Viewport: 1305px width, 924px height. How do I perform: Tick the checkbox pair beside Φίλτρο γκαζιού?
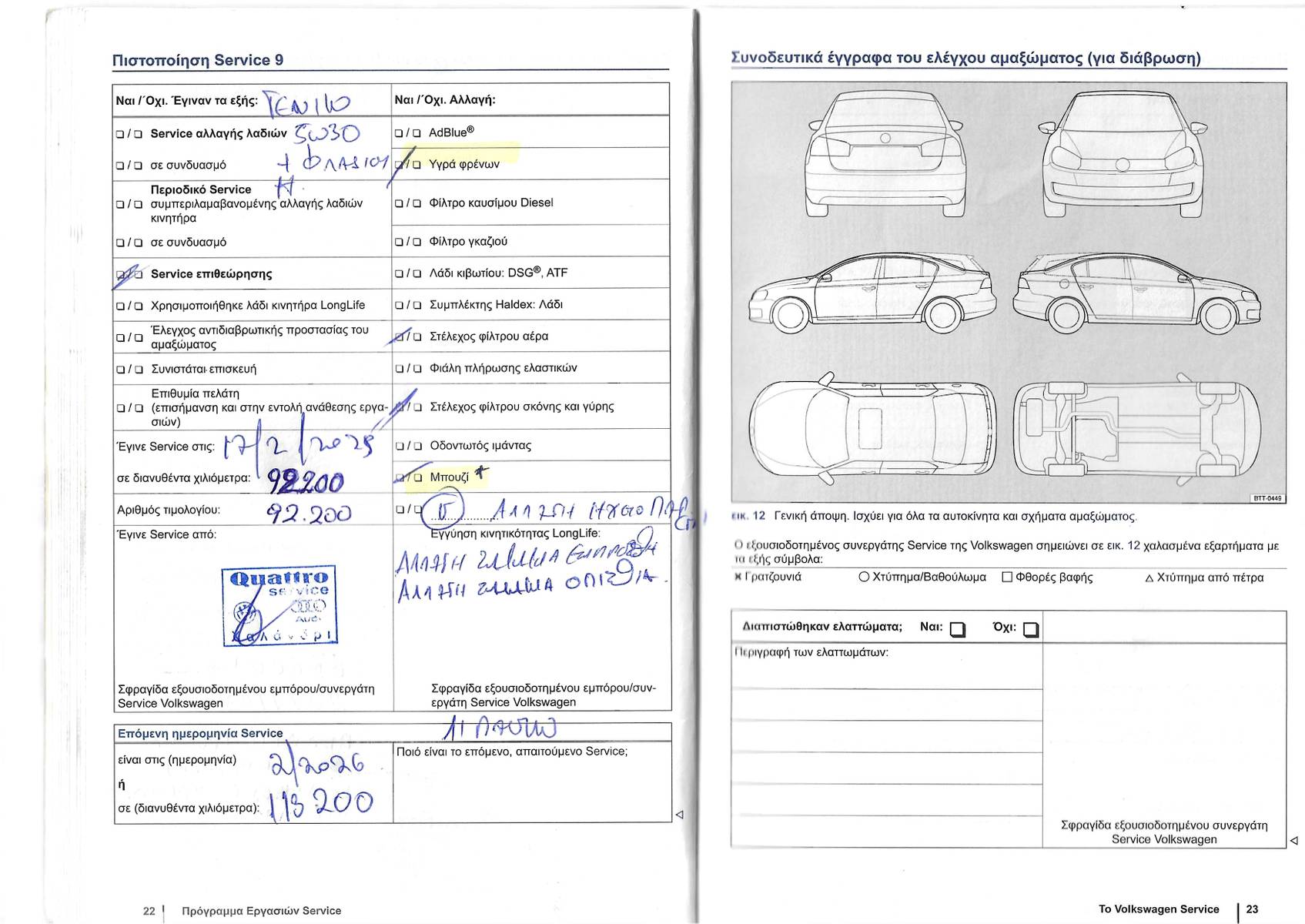click(x=408, y=242)
